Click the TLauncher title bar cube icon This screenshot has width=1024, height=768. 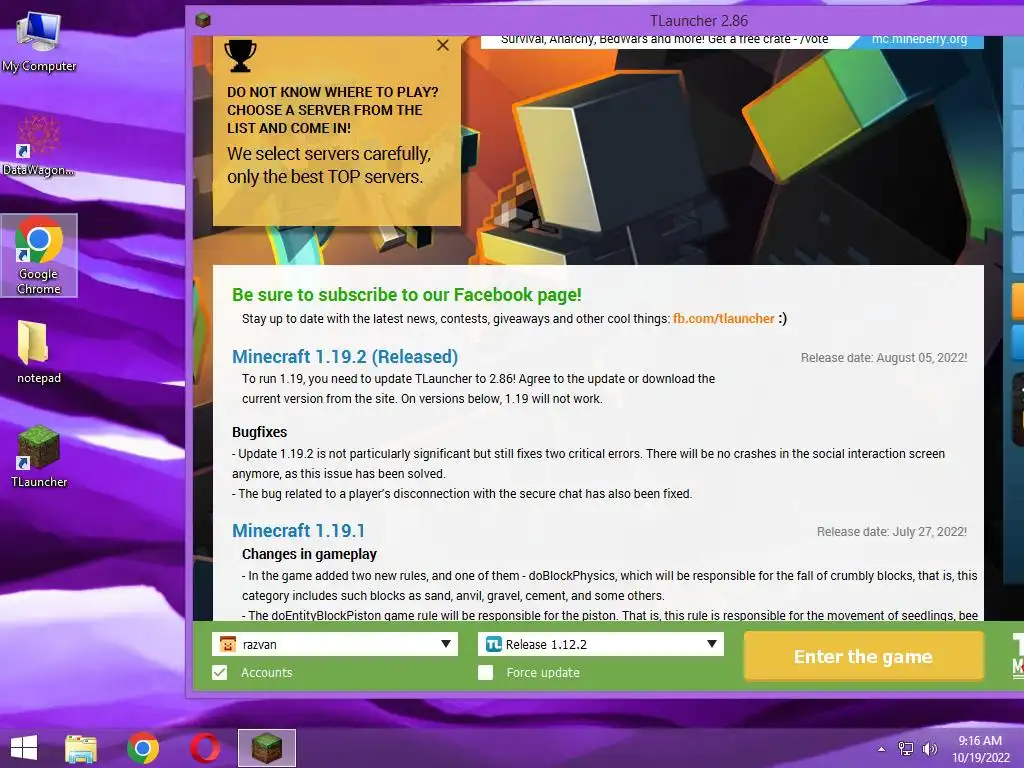point(203,20)
